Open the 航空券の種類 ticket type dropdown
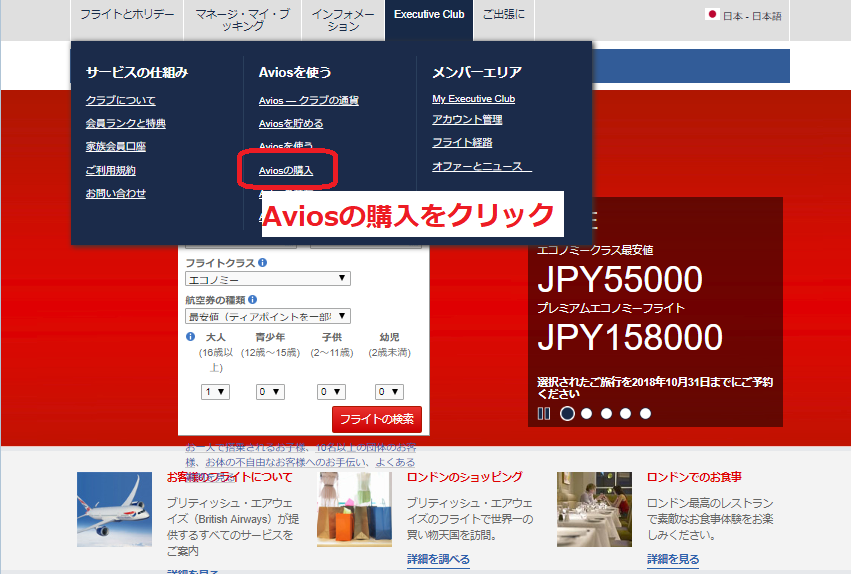 click(267, 316)
